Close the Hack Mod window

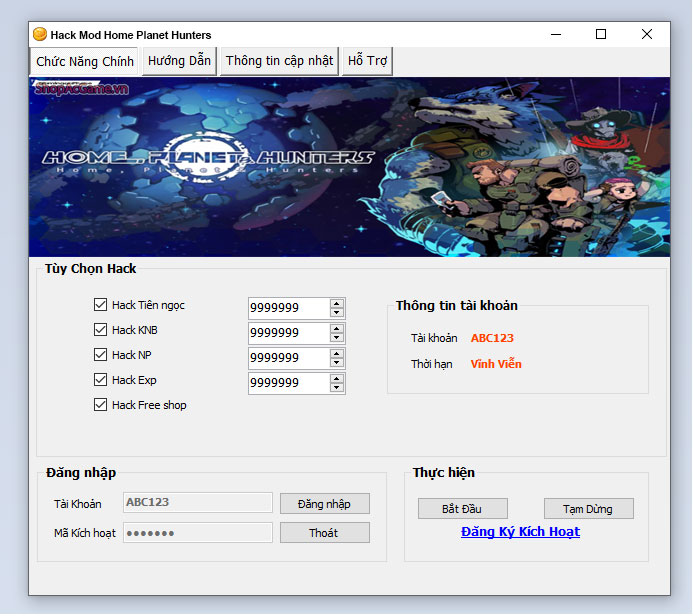(x=647, y=34)
